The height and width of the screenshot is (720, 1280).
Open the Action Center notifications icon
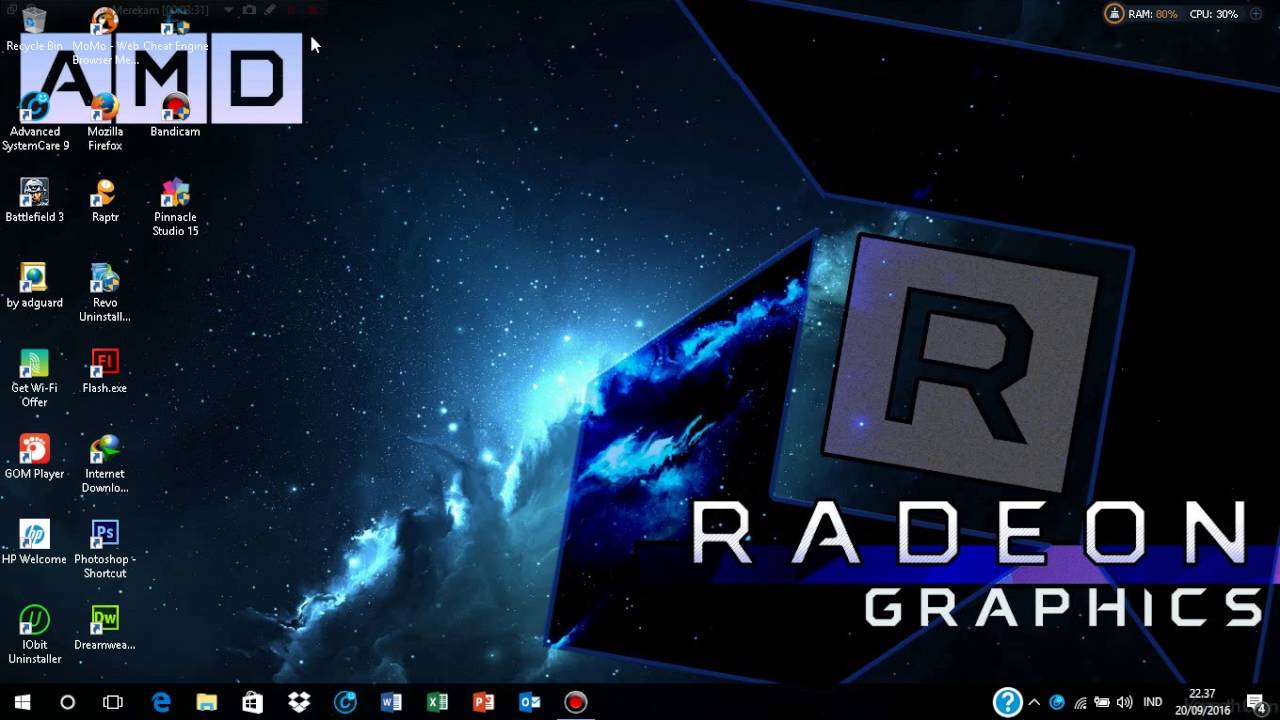click(x=1255, y=702)
